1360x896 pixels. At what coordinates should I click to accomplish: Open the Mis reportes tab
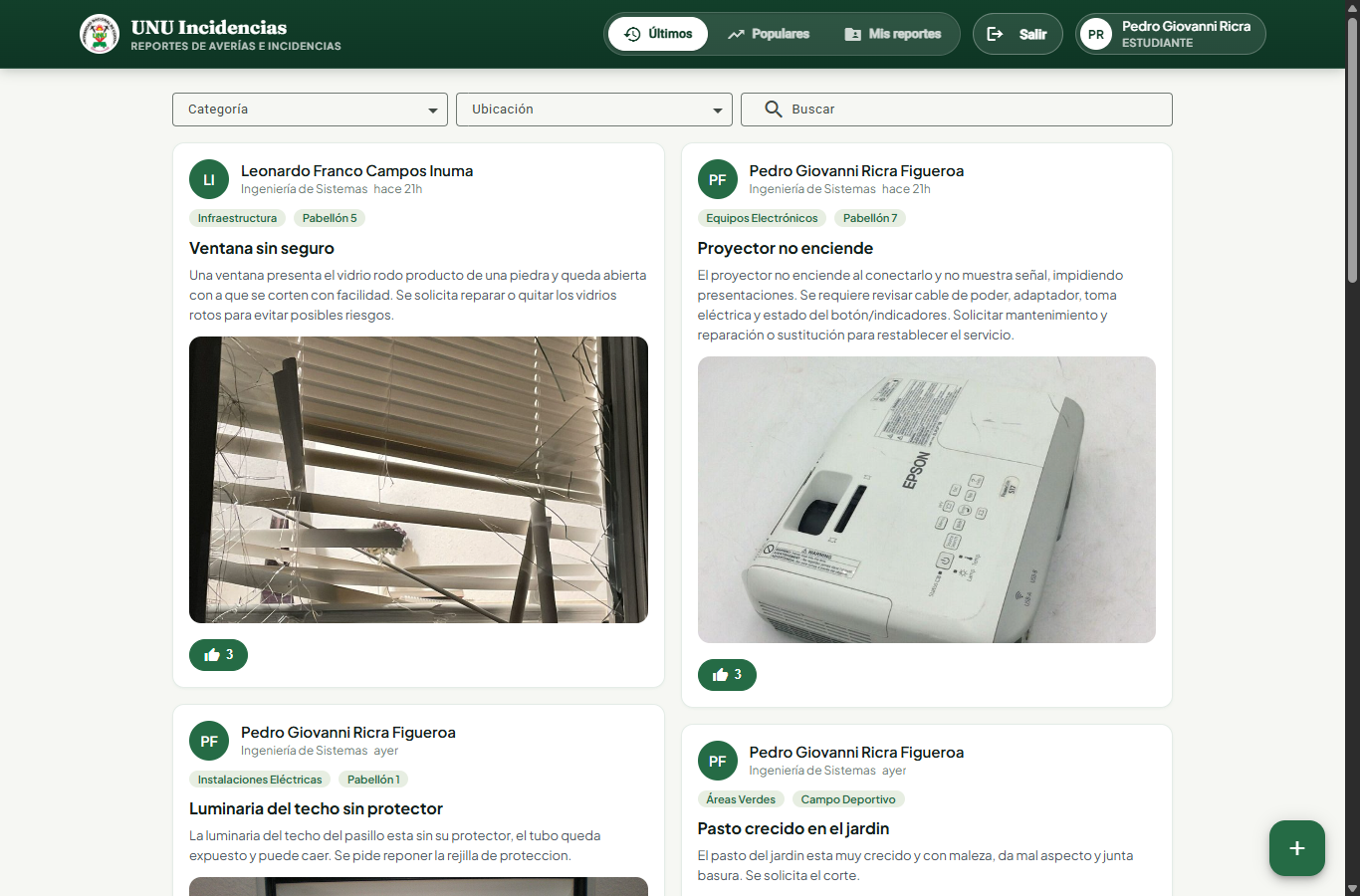(892, 34)
